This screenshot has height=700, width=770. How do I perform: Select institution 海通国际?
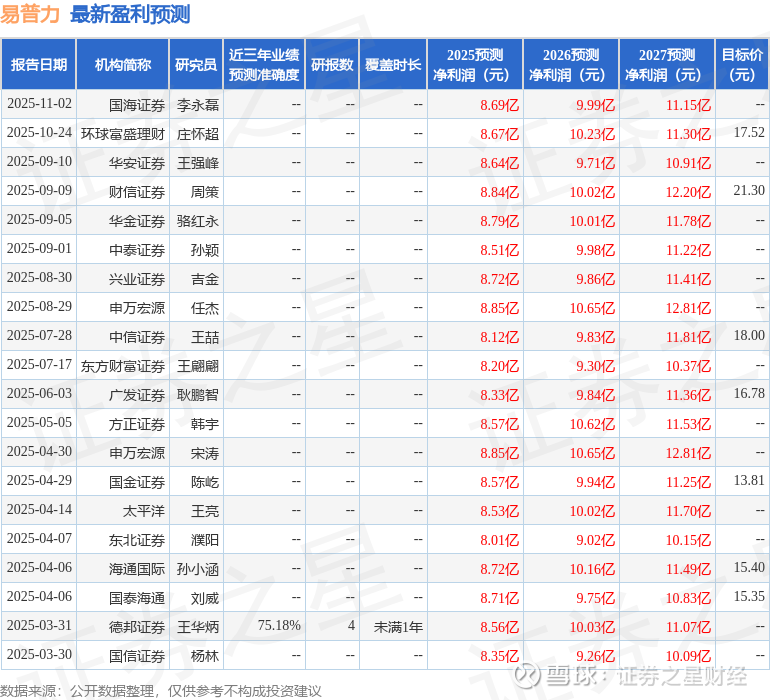137,569
